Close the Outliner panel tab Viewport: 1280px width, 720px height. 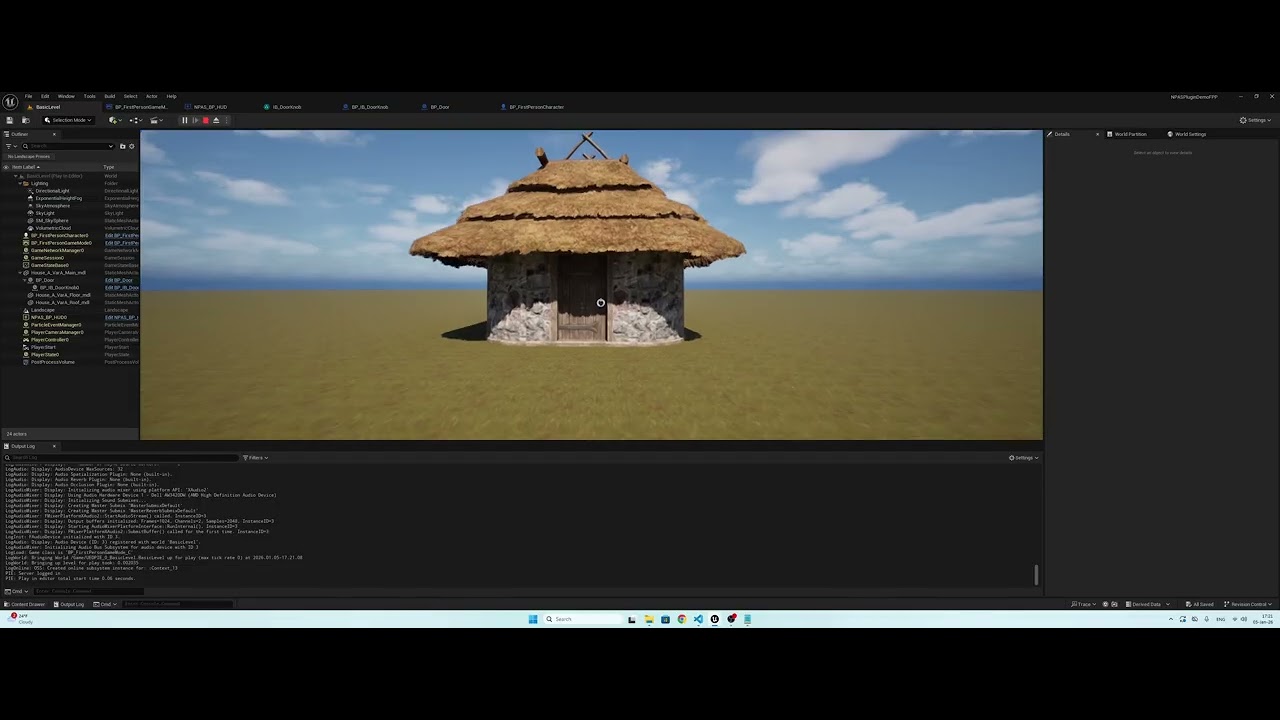[x=54, y=134]
